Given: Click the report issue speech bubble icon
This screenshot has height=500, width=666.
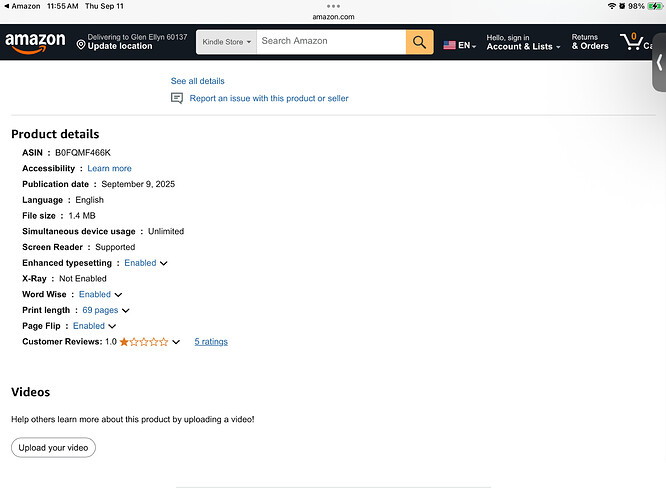Looking at the screenshot, I should [x=177, y=98].
